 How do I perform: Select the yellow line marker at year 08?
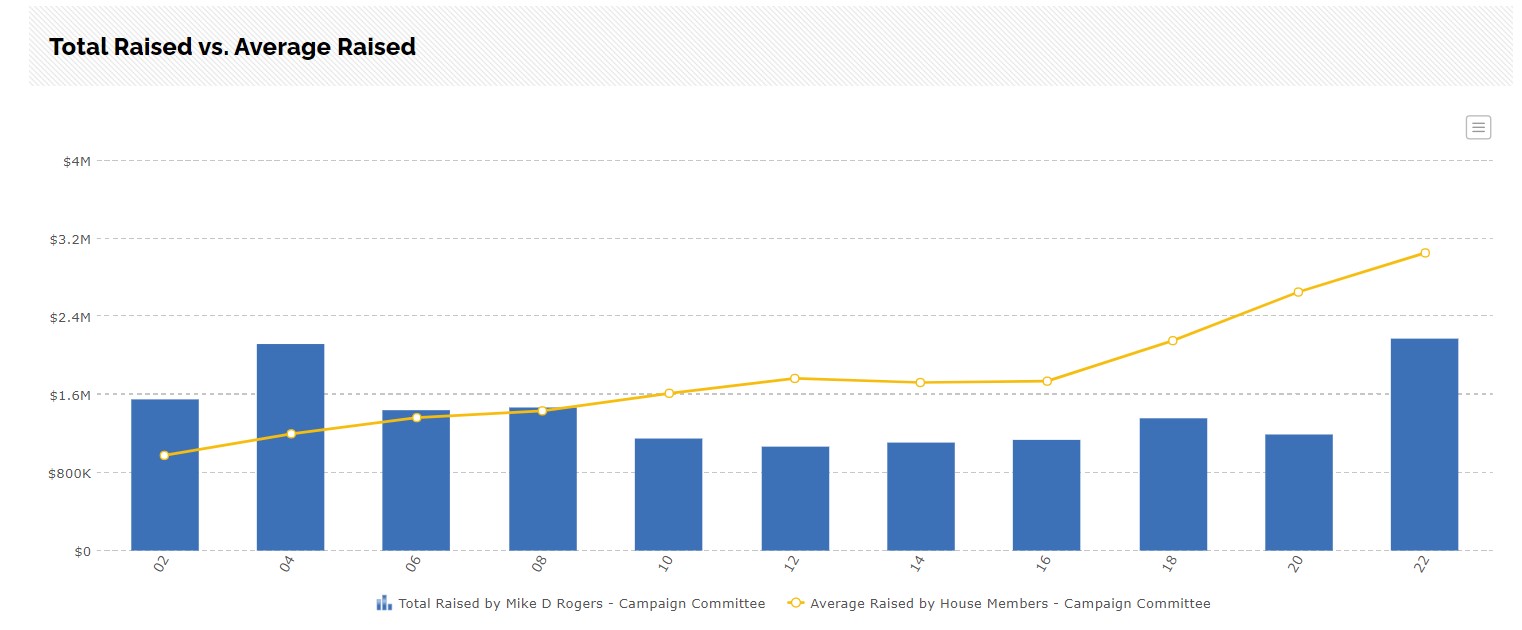(543, 411)
